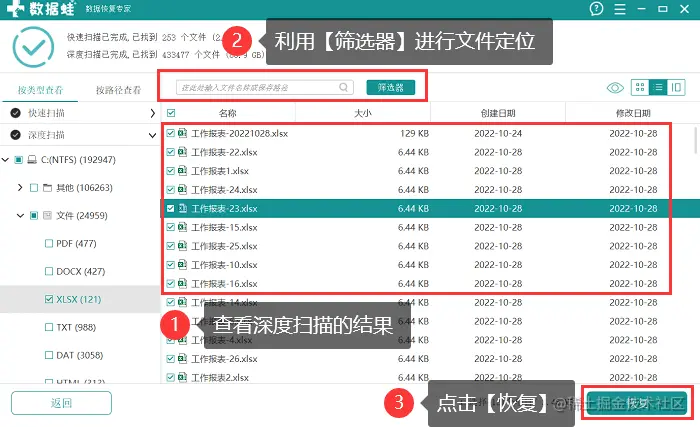The width and height of the screenshot is (700, 427).
Task: Switch to 按类型查看 tab
Action: 40,90
